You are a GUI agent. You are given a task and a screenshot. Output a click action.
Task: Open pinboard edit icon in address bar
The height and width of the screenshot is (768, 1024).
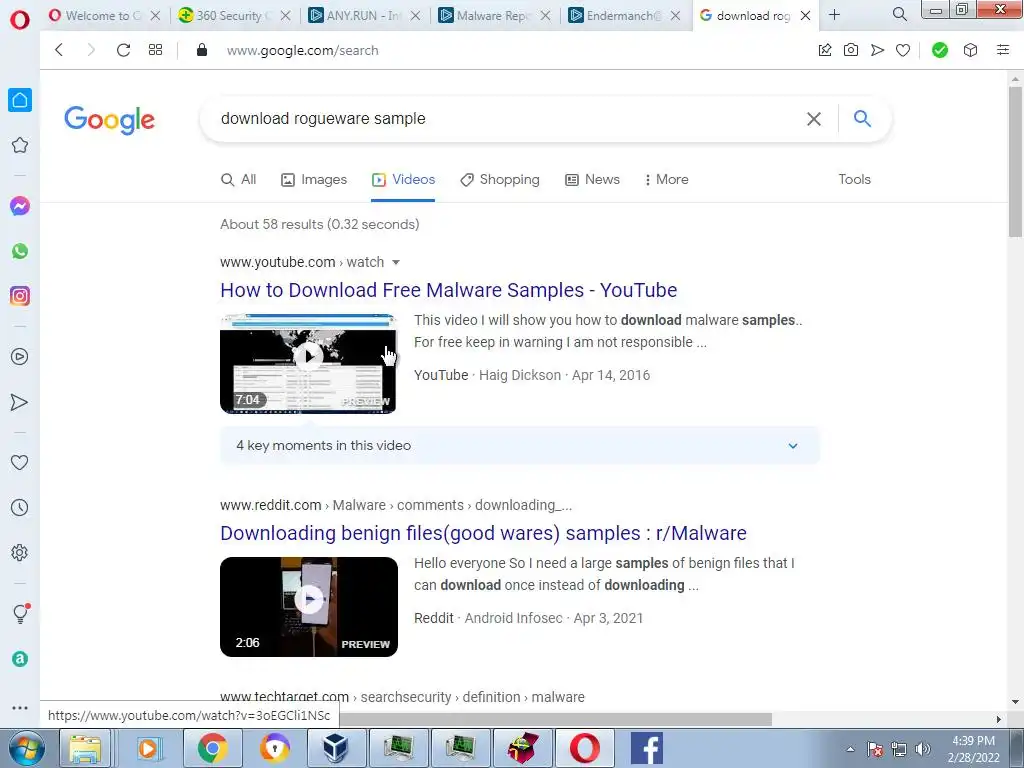(825, 50)
